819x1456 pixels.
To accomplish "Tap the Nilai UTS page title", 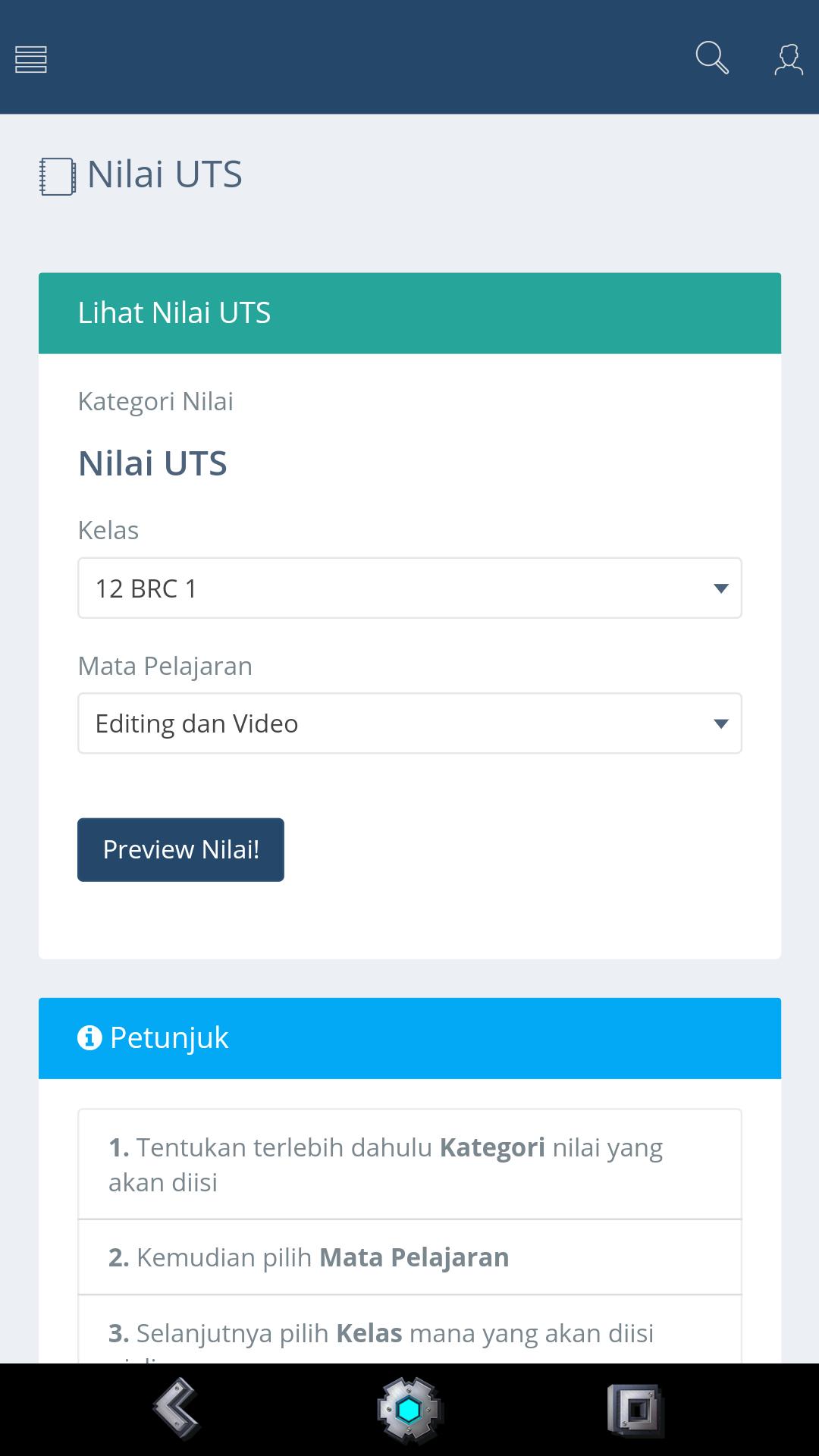I will (x=165, y=174).
